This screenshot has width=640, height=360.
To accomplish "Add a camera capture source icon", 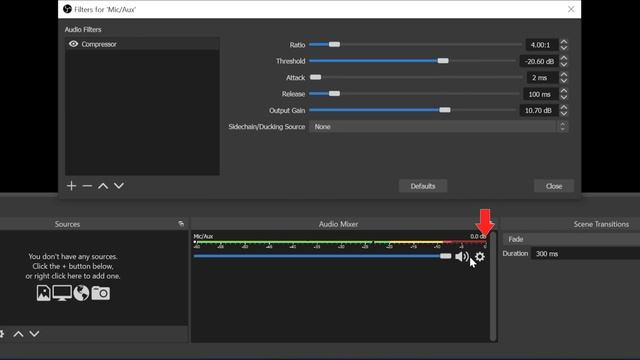I will click(100, 293).
